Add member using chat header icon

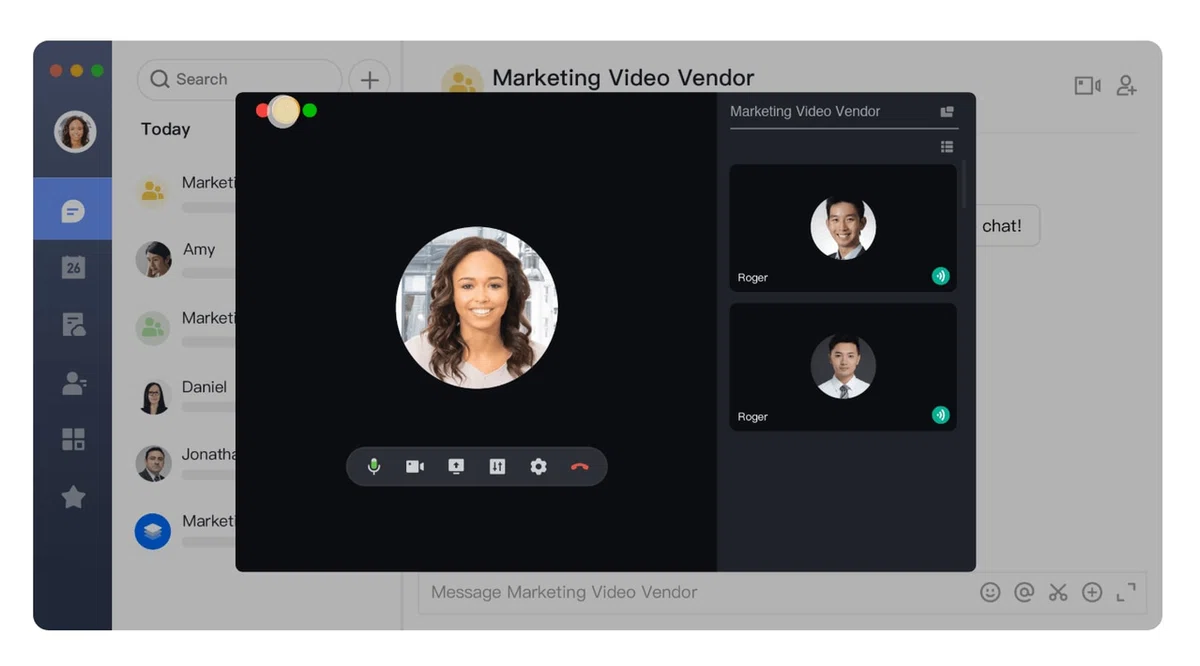1127,86
